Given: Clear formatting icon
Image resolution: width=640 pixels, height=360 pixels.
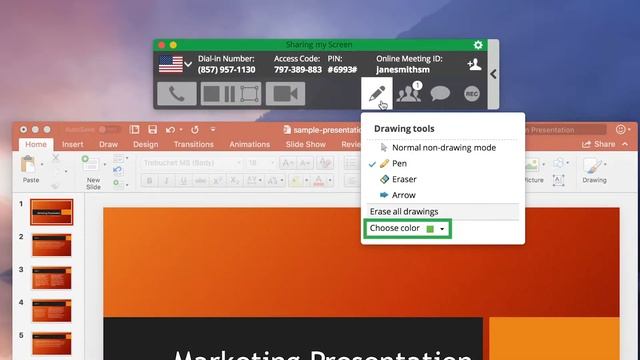Looking at the screenshot, I should [x=325, y=163].
